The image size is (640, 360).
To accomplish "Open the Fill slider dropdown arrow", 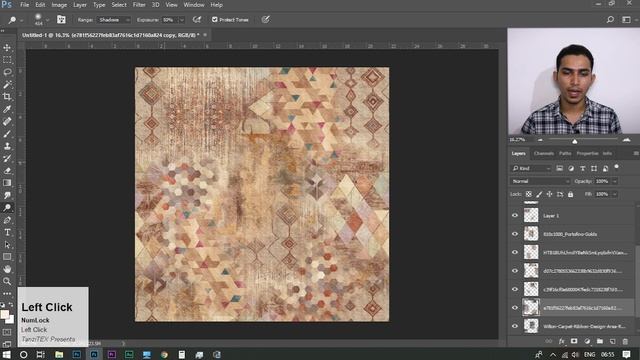I will pos(615,194).
